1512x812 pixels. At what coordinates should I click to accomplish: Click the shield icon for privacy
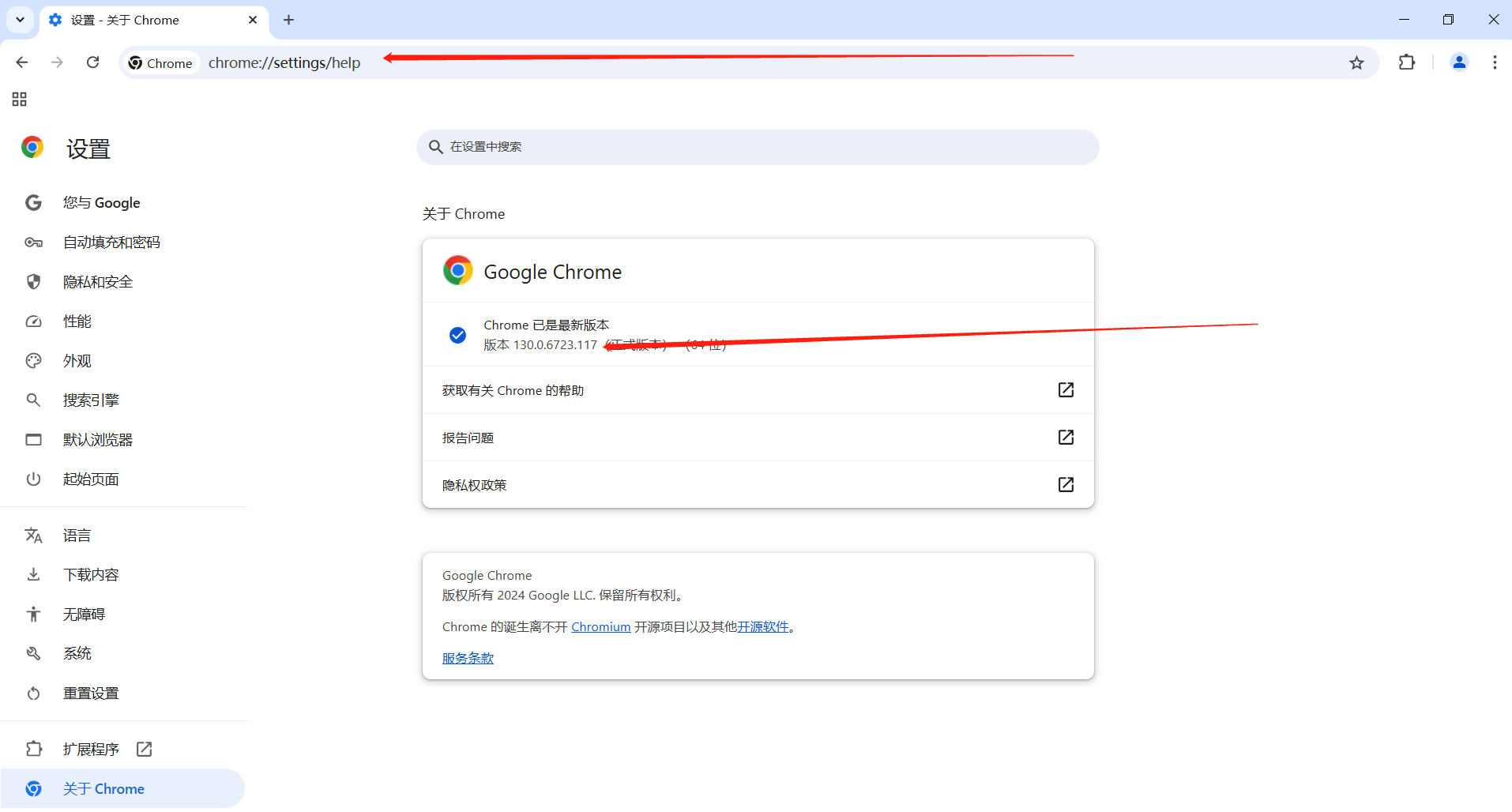(33, 282)
